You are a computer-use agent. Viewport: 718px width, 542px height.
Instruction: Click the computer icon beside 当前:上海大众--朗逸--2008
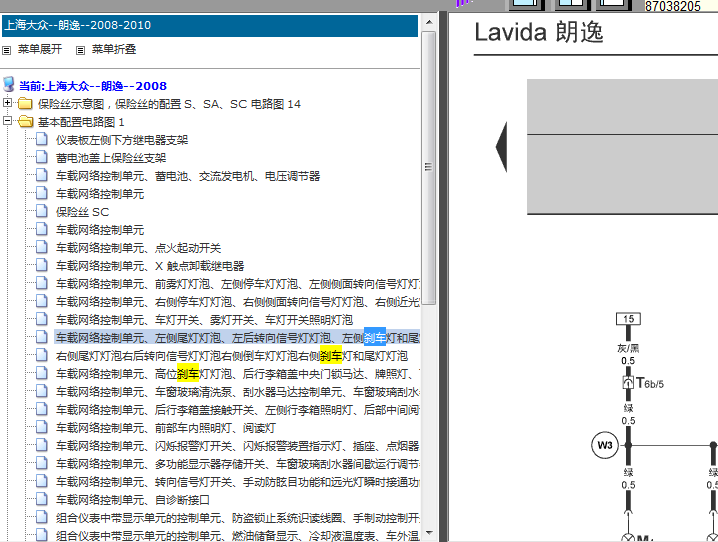click(9, 85)
